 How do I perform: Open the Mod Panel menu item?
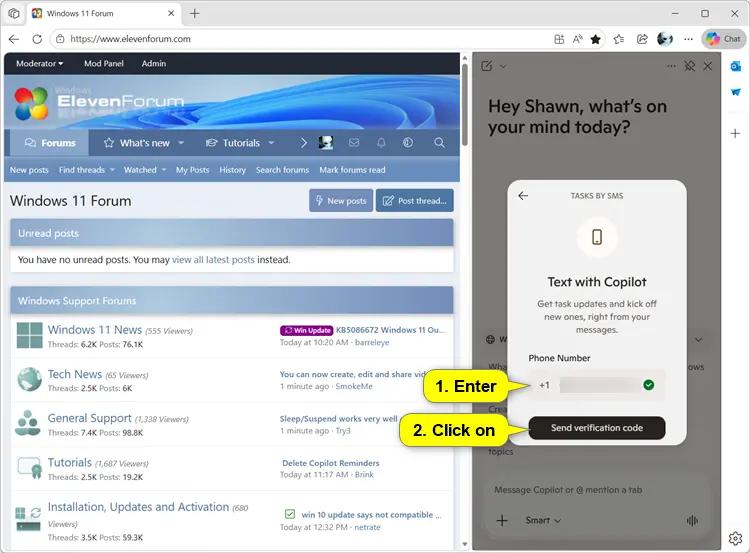pos(104,64)
